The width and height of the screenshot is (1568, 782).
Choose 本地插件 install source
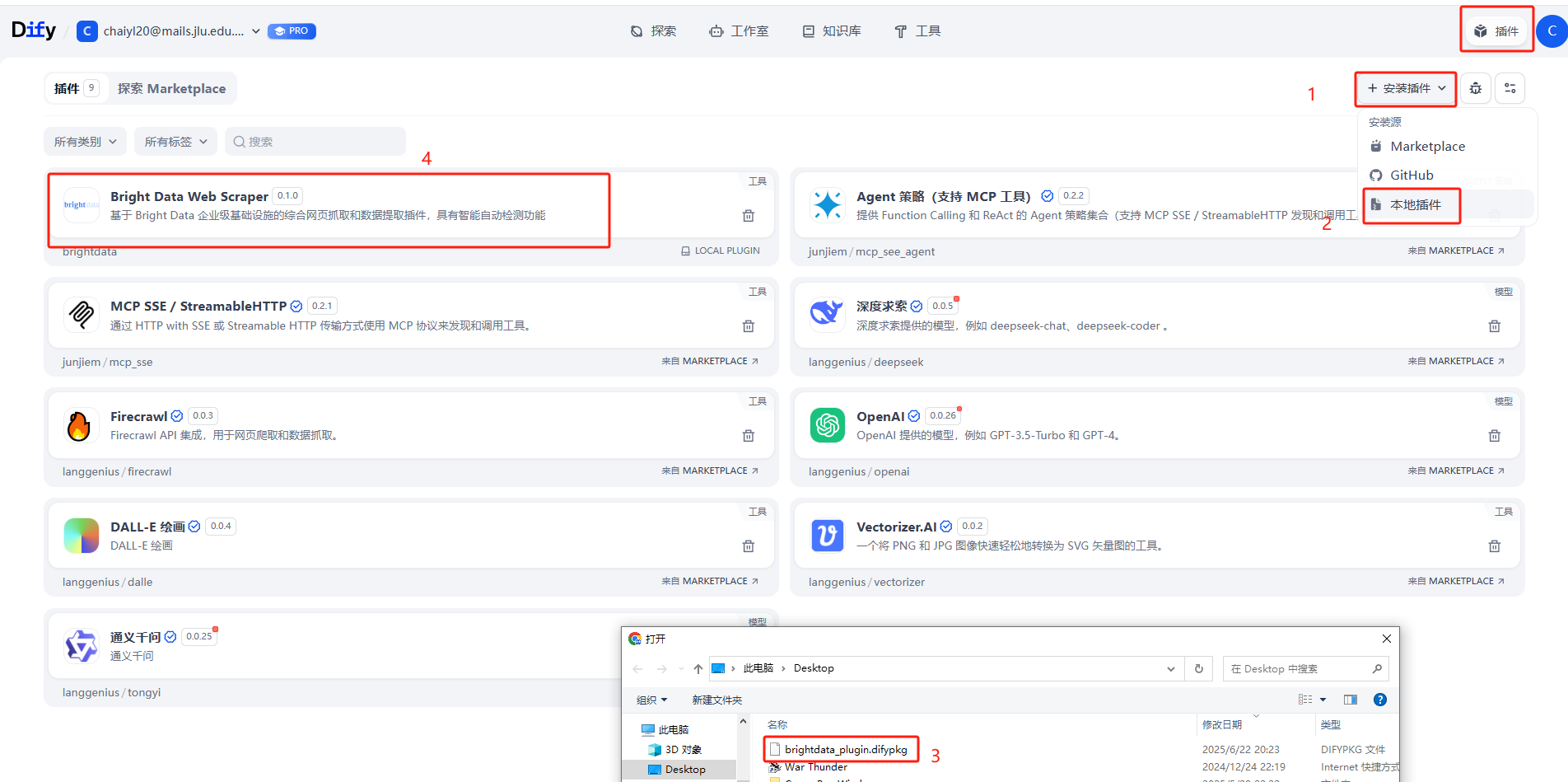click(1448, 204)
